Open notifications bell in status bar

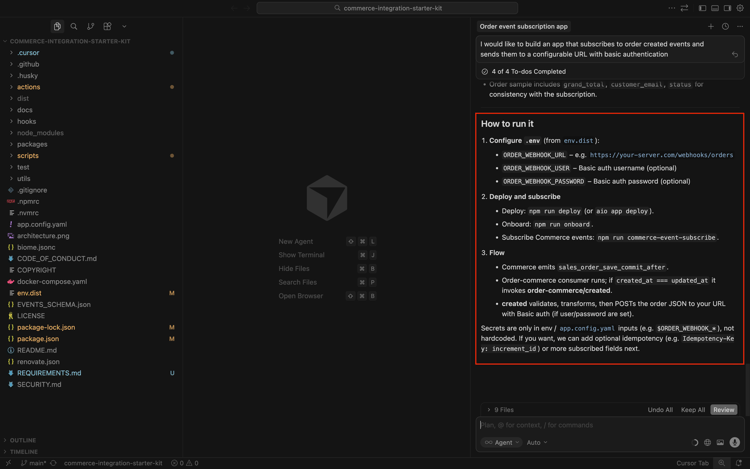click(x=739, y=463)
